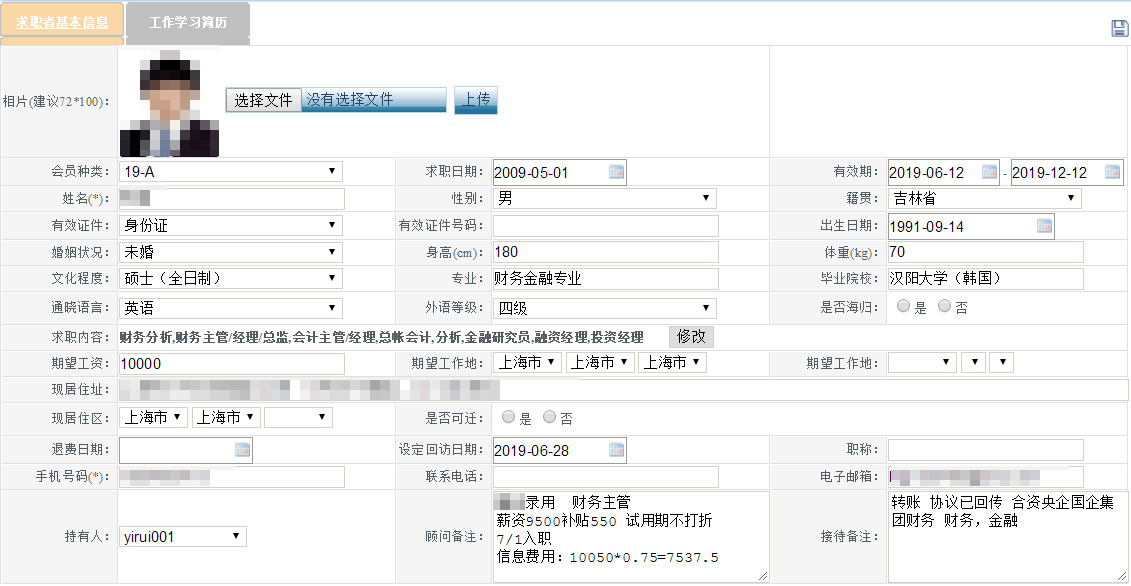Click the 选择文件 button

click(263, 100)
